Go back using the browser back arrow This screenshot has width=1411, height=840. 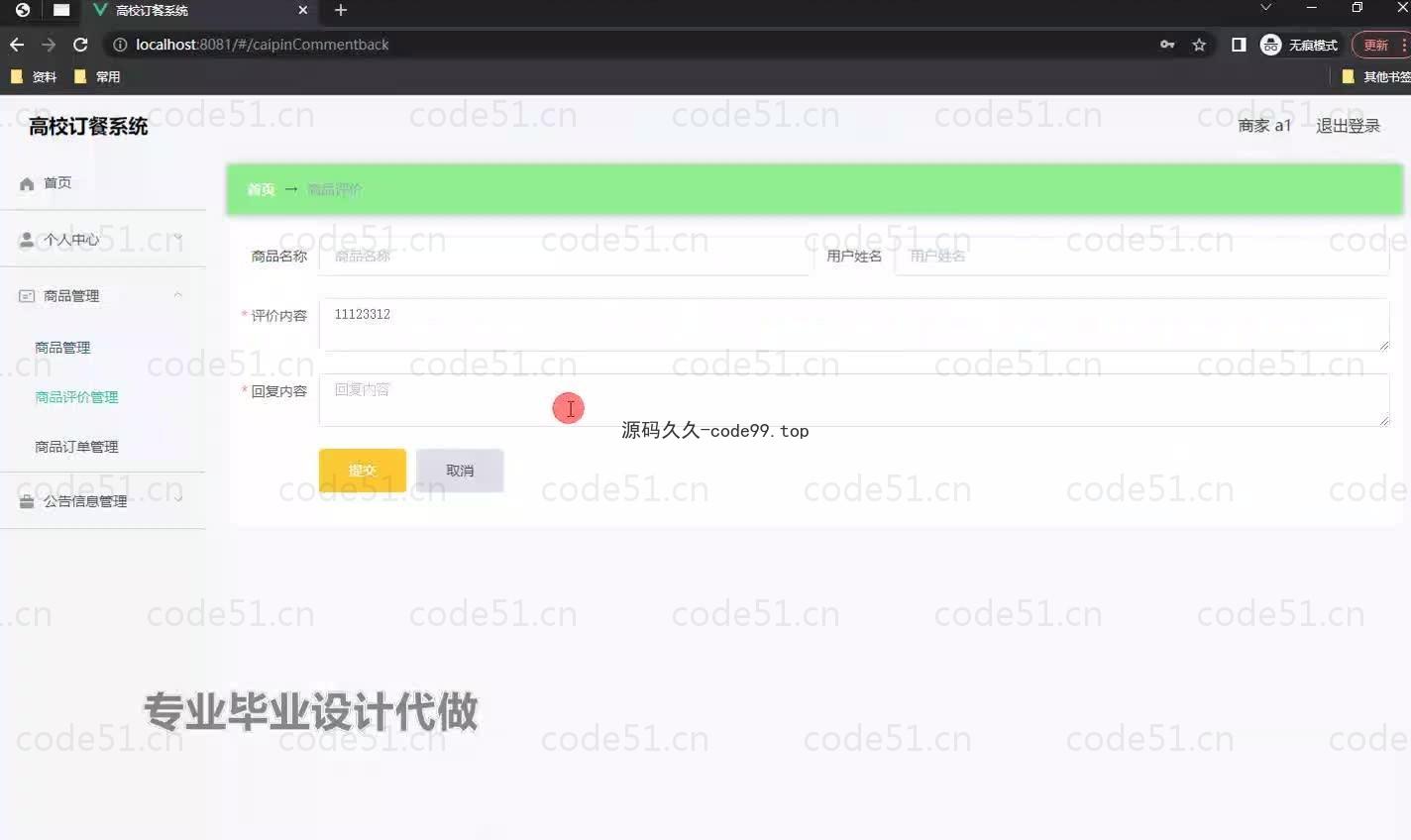[x=16, y=45]
